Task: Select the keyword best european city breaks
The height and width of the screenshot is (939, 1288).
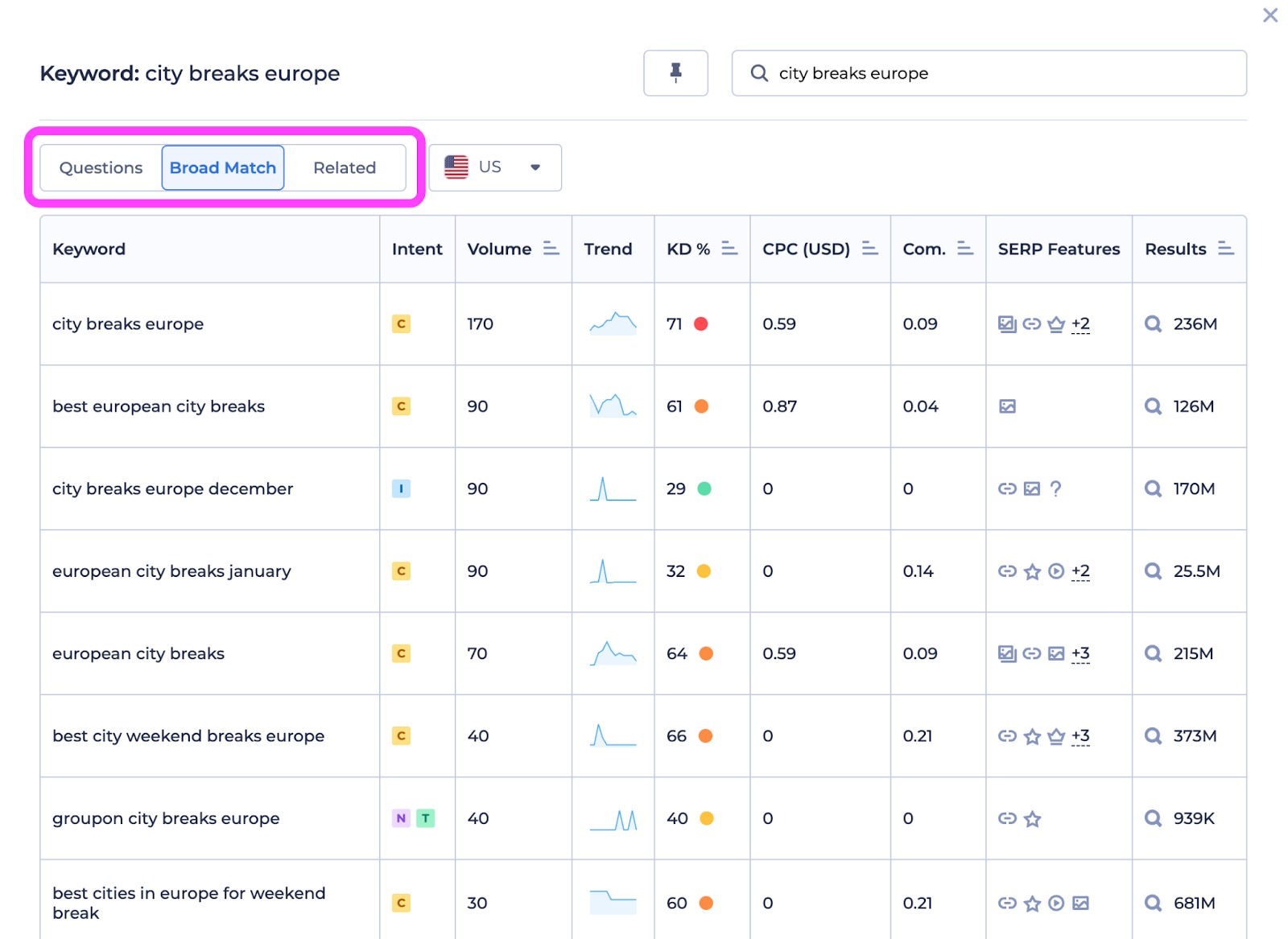Action: 158,406
